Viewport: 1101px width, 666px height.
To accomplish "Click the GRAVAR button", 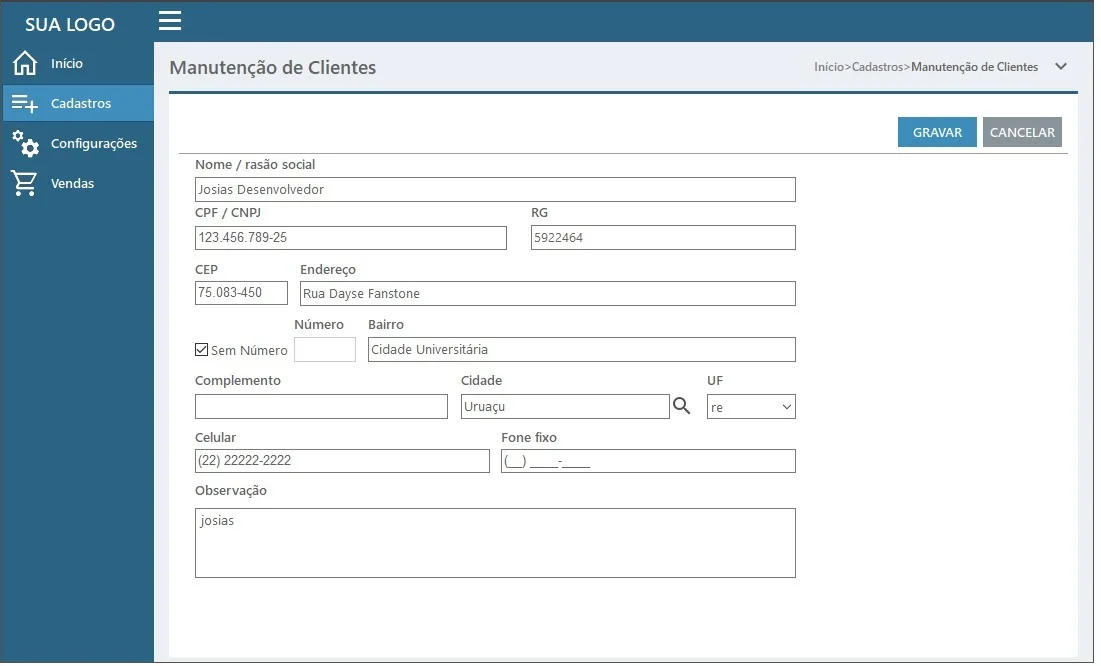I will pos(937,132).
